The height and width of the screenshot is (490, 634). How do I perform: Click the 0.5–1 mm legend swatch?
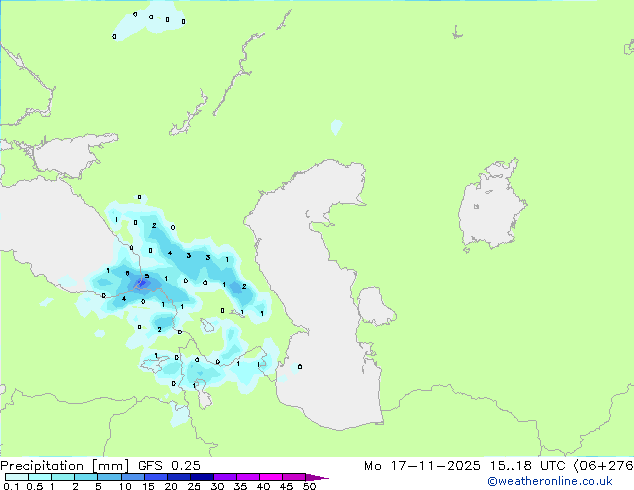click(x=40, y=477)
